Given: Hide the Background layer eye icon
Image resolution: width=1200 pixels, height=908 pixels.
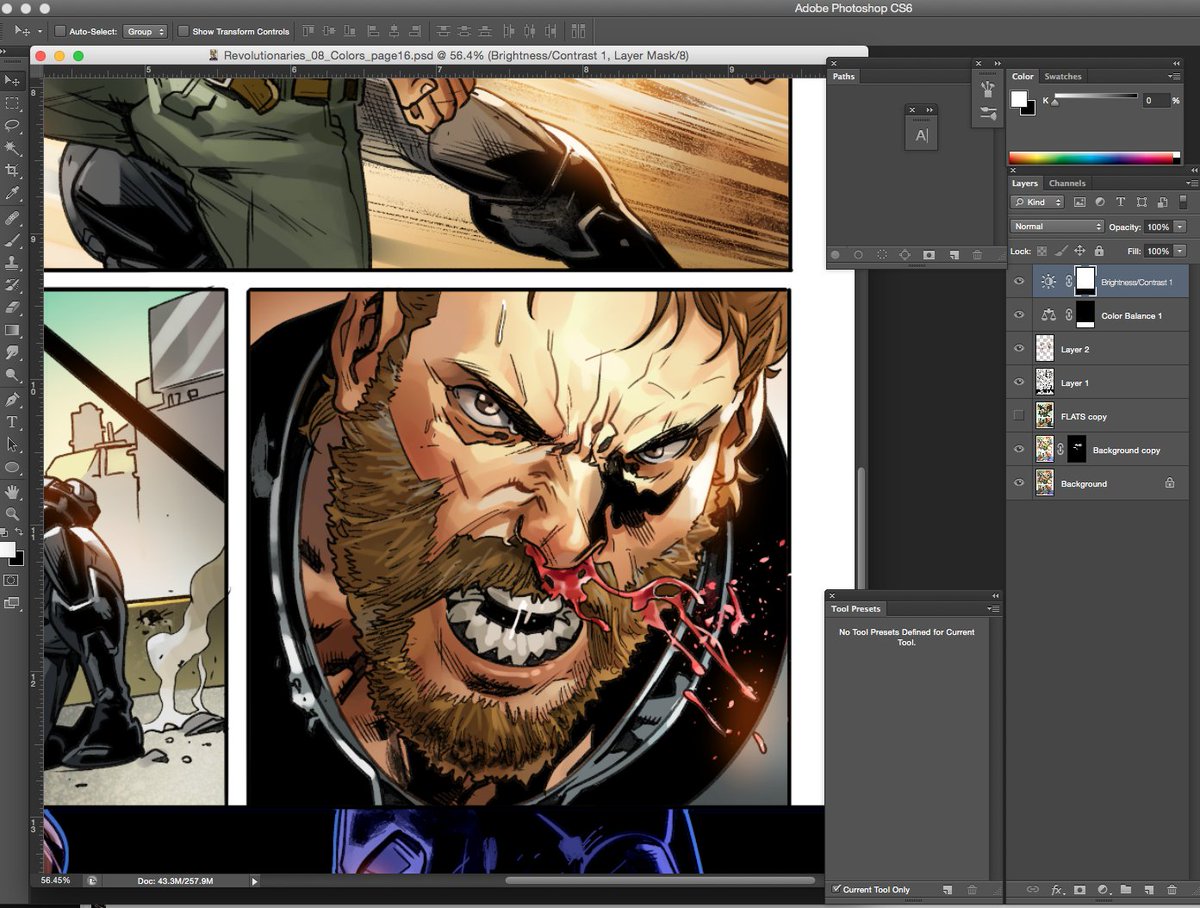Looking at the screenshot, I should 1019,483.
